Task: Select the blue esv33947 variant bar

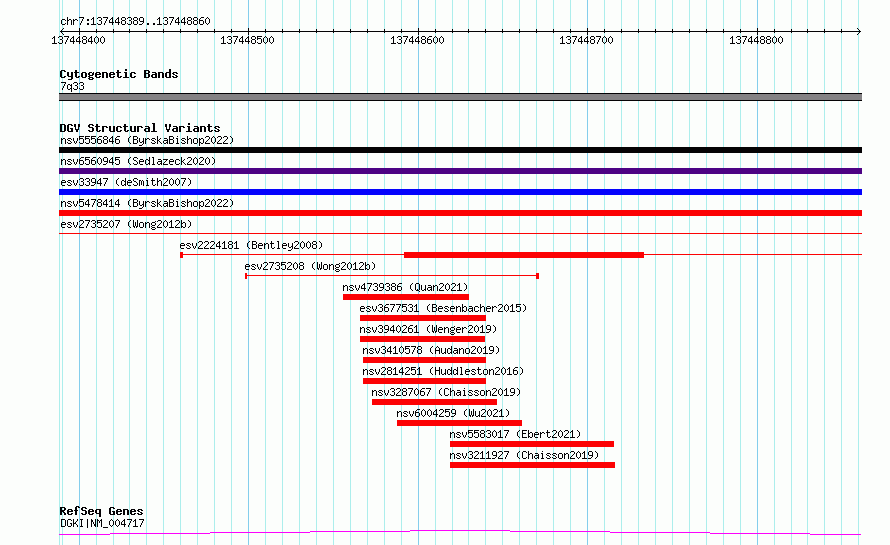Action: tap(460, 192)
